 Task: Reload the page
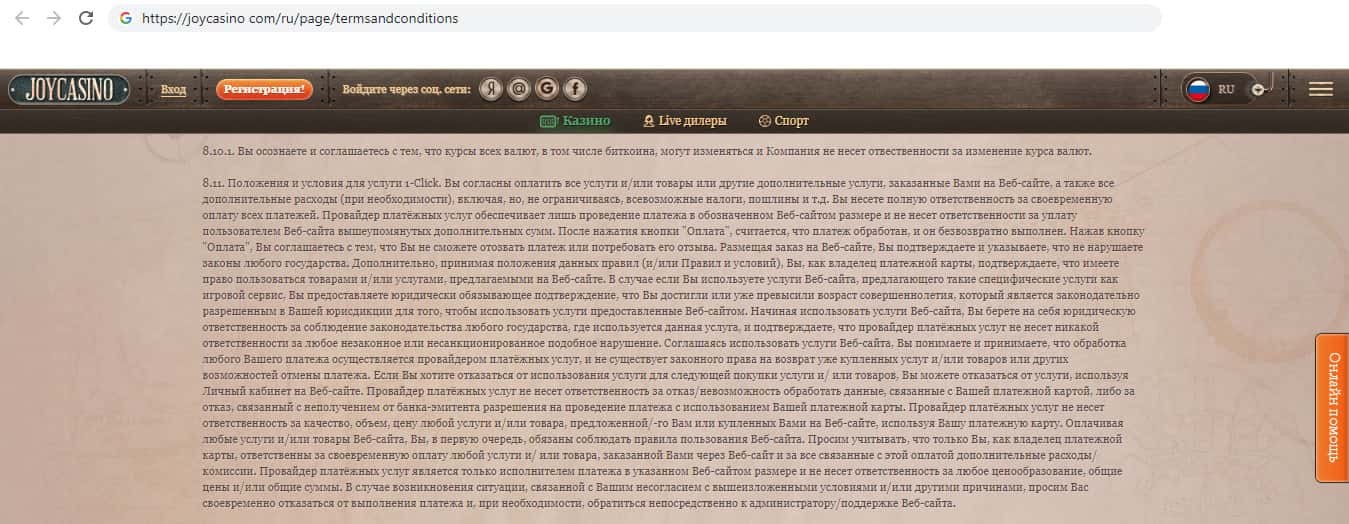pyautogui.click(x=86, y=18)
